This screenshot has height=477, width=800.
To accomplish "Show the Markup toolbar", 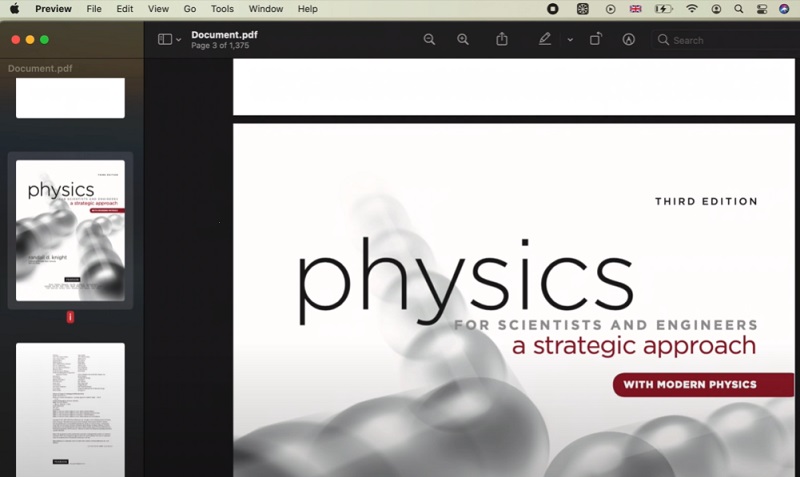I will point(629,39).
